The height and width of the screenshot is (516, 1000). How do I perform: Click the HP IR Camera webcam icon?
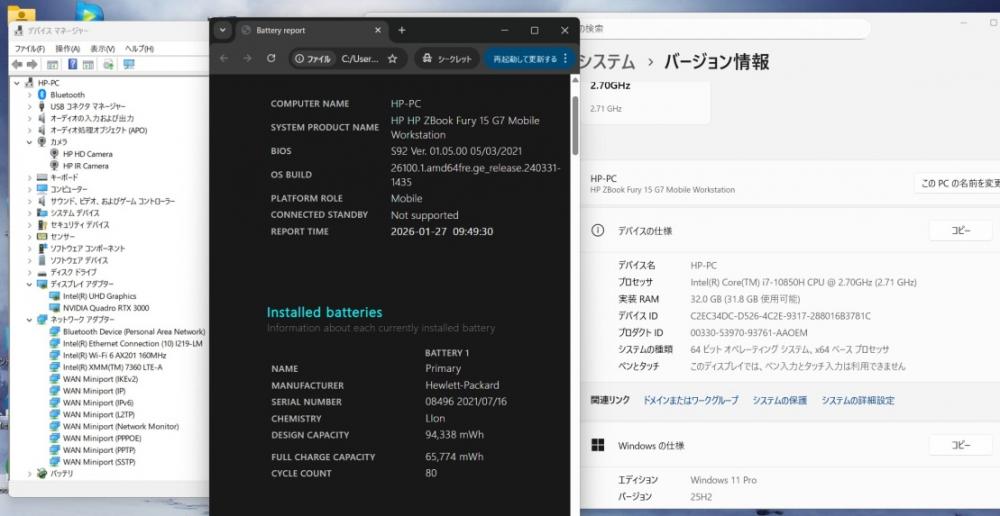[x=55, y=166]
